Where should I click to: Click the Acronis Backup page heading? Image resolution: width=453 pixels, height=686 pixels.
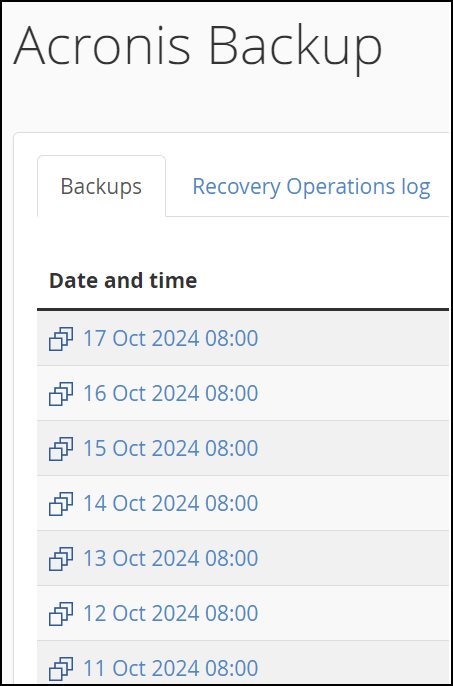(x=198, y=46)
